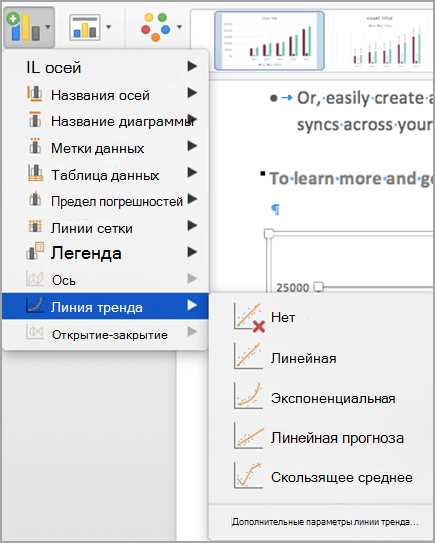This screenshot has height=543, width=435.
Task: Expand the Метки данных submenu arrow
Action: tap(192, 146)
